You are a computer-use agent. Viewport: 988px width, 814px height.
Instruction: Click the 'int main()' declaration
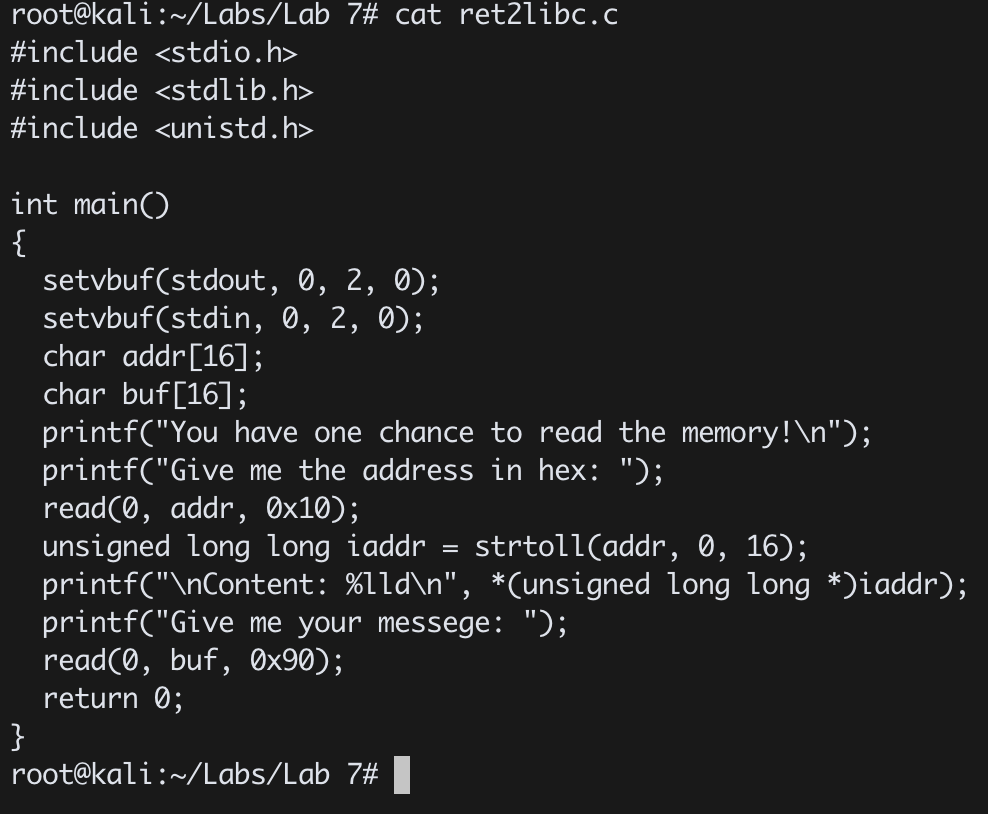[90, 205]
